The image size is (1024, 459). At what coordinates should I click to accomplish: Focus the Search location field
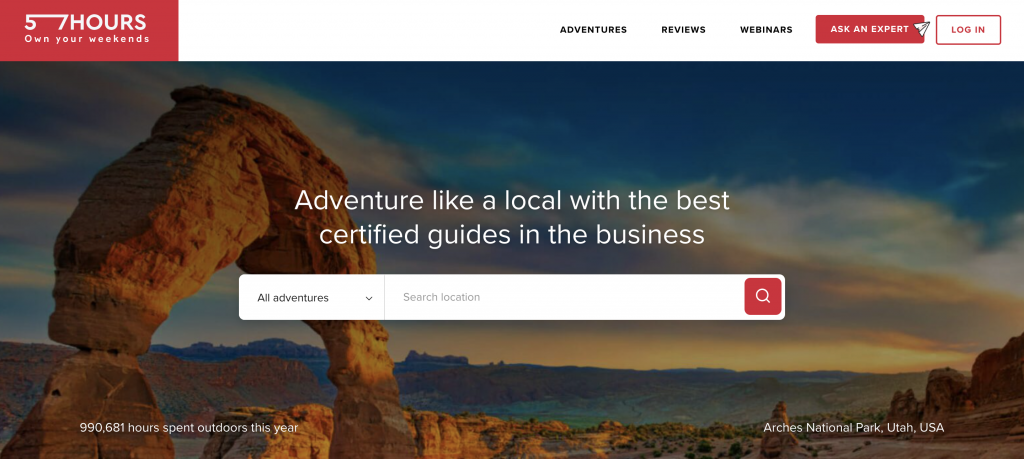(x=564, y=297)
